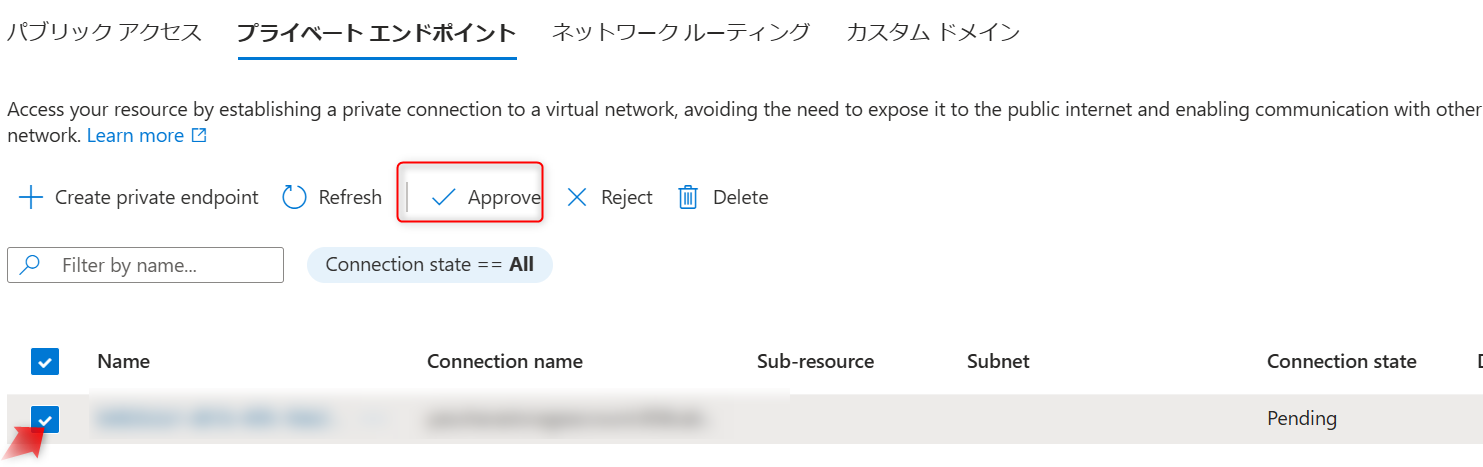Click the external link icon beside Learn more

click(x=199, y=136)
